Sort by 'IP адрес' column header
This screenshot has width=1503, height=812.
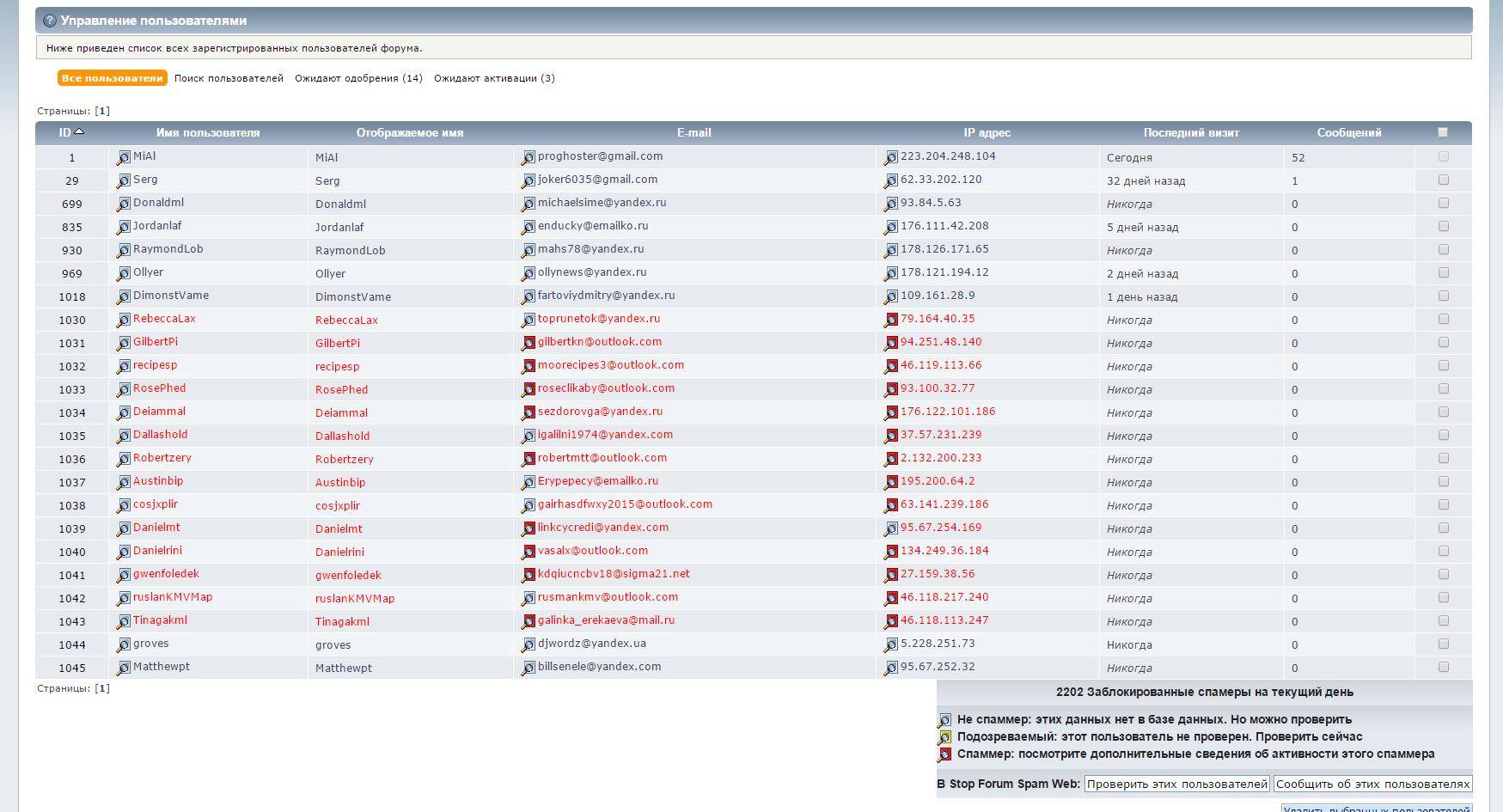tap(987, 133)
